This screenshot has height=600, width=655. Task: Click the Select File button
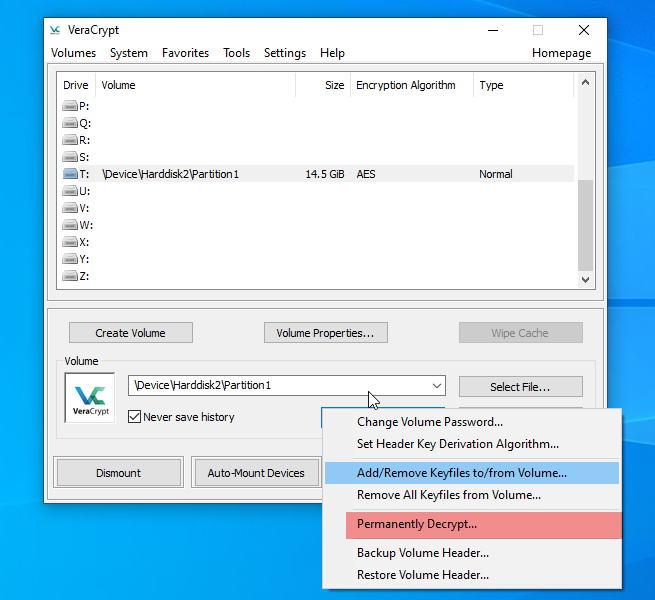pyautogui.click(x=520, y=386)
